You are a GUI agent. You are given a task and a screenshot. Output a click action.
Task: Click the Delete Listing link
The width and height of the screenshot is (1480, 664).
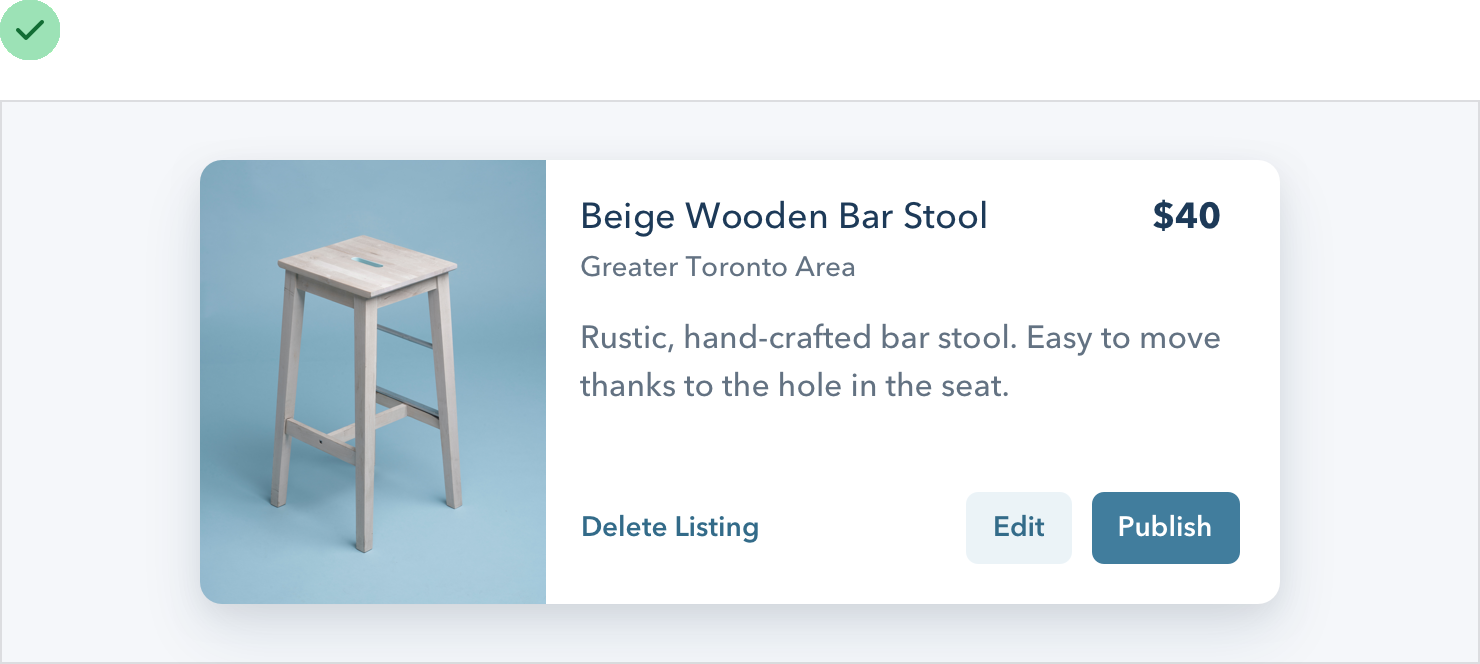[669, 527]
